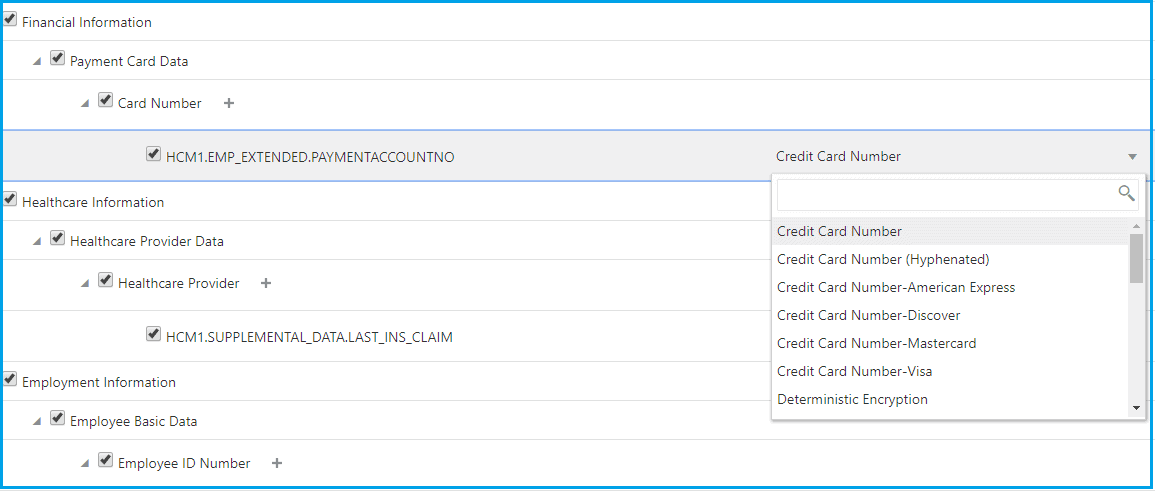Choose Credit Card Number-American Express option
Viewport: 1155px width, 491px height.
tap(896, 287)
